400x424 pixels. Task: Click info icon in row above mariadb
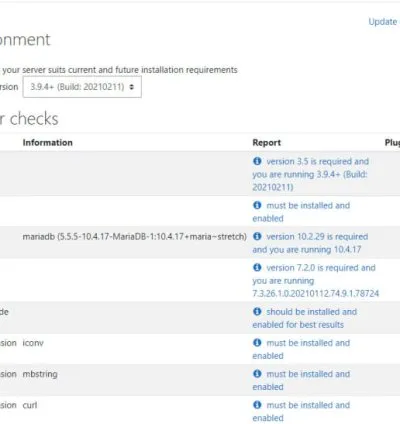257,205
